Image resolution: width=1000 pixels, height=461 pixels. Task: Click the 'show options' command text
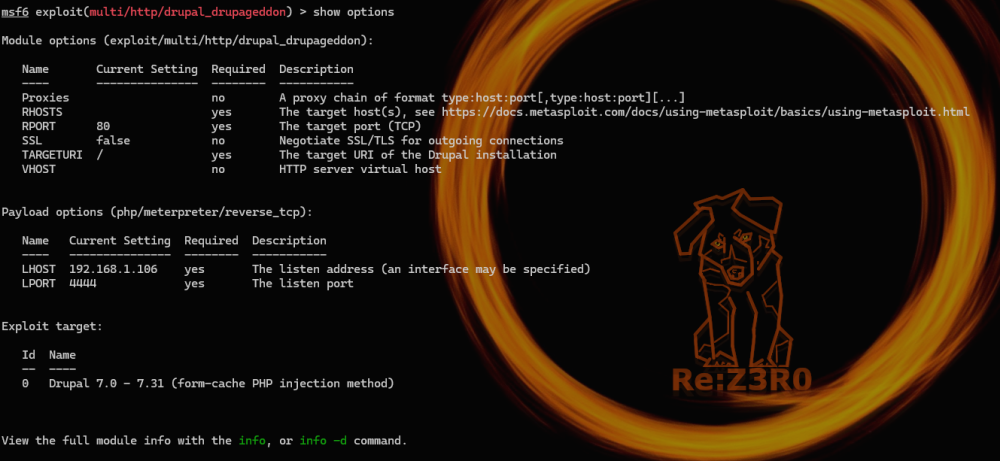click(x=353, y=12)
